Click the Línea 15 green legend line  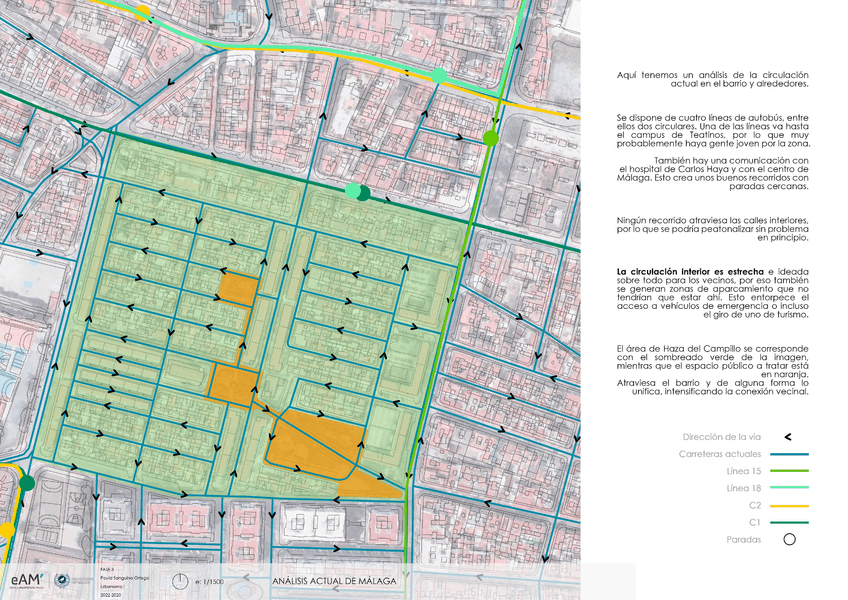pos(788,471)
